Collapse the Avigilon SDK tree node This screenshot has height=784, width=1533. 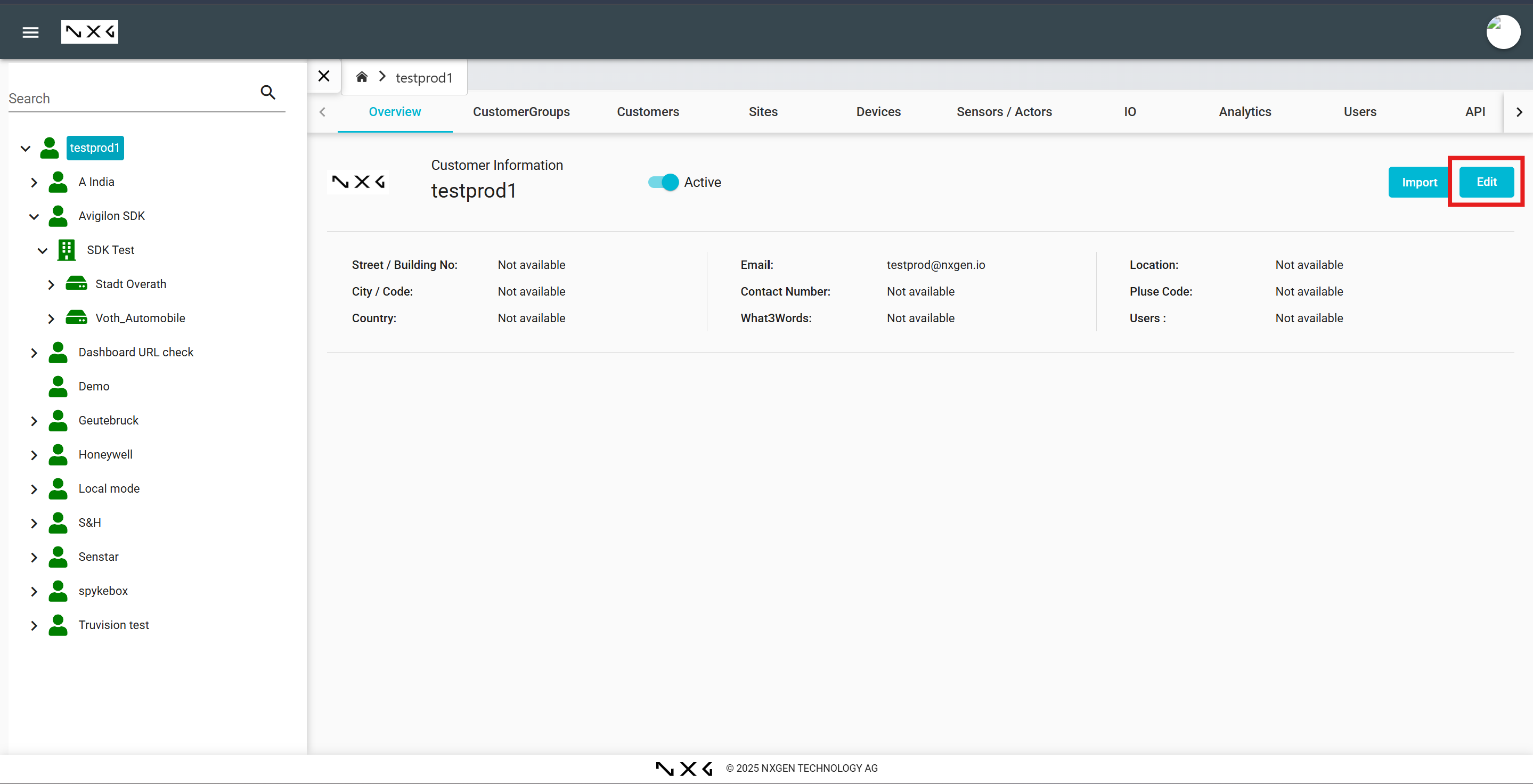(x=34, y=217)
